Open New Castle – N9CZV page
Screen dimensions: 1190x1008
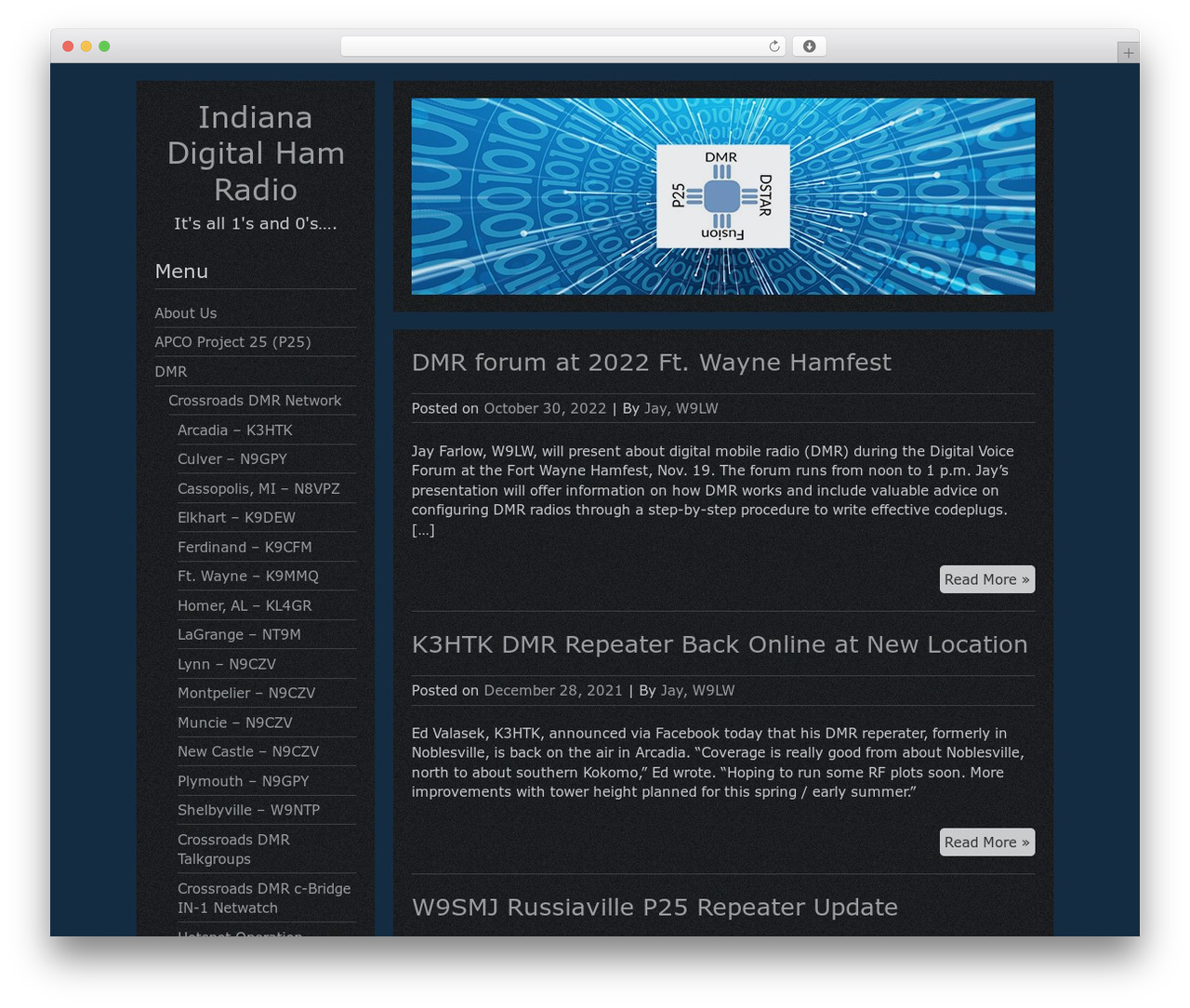(x=248, y=752)
